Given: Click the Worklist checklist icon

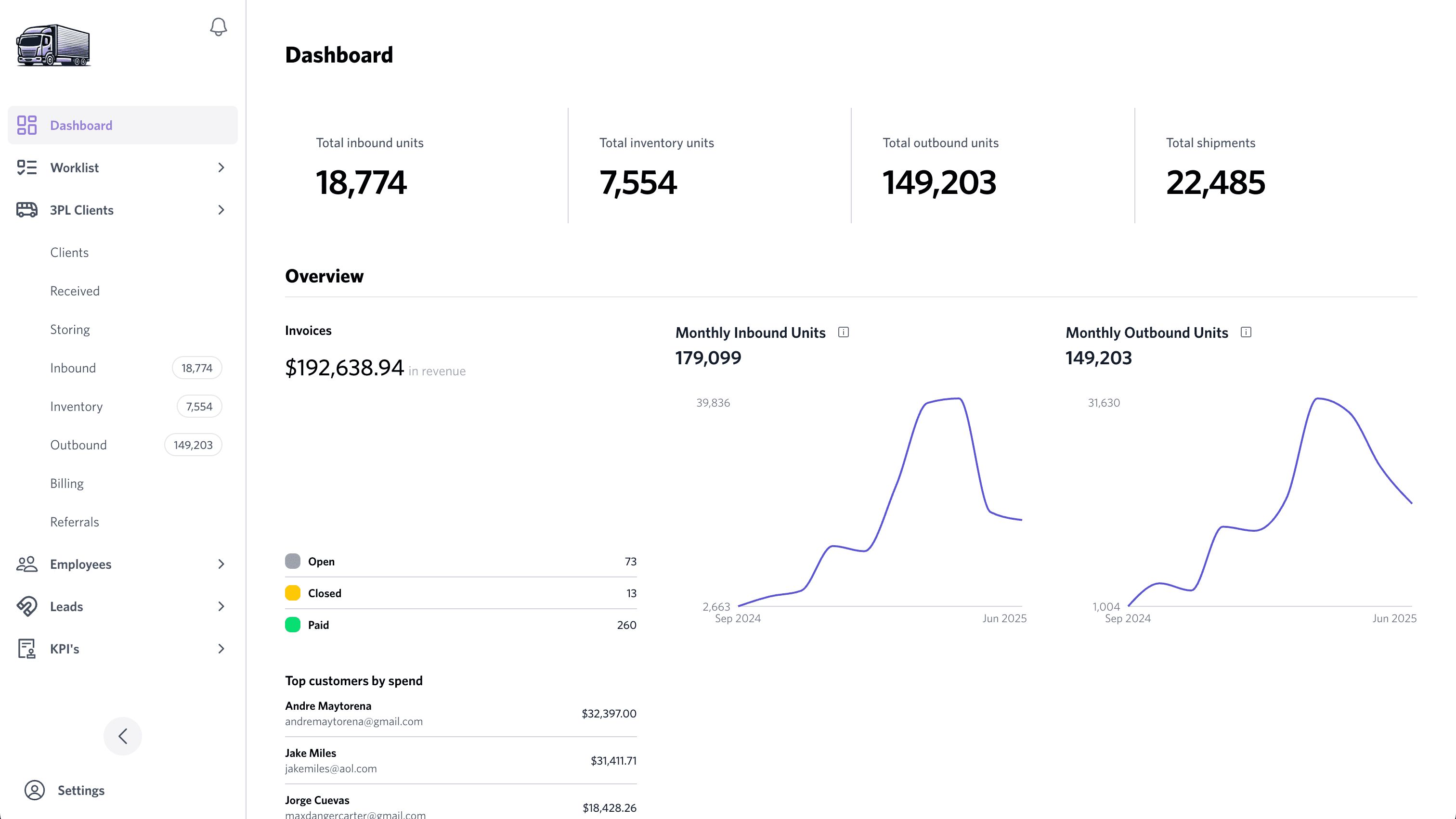Looking at the screenshot, I should point(26,167).
